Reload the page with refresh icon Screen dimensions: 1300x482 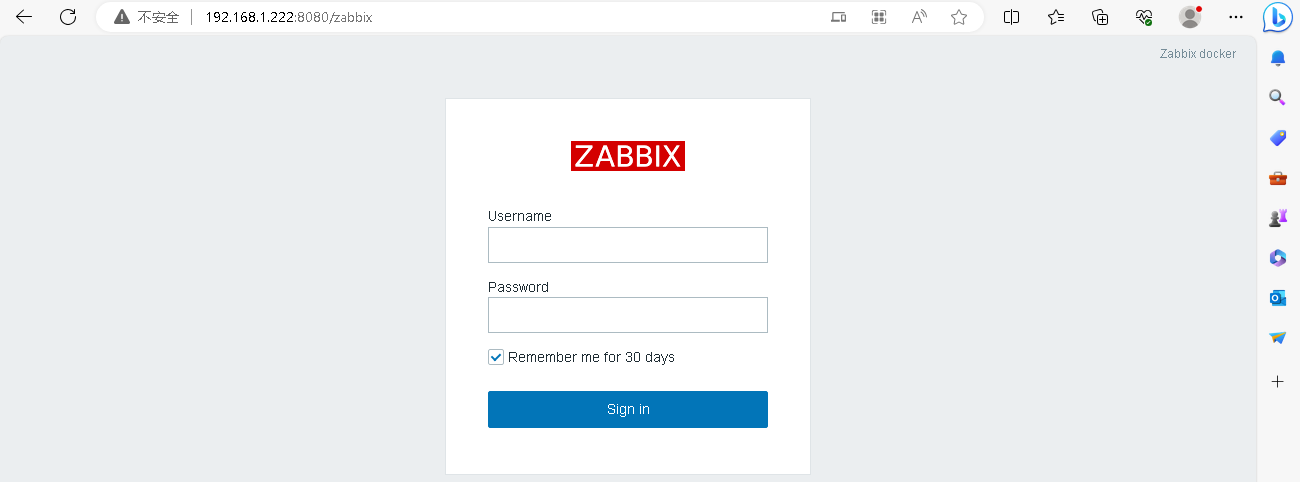(x=68, y=17)
